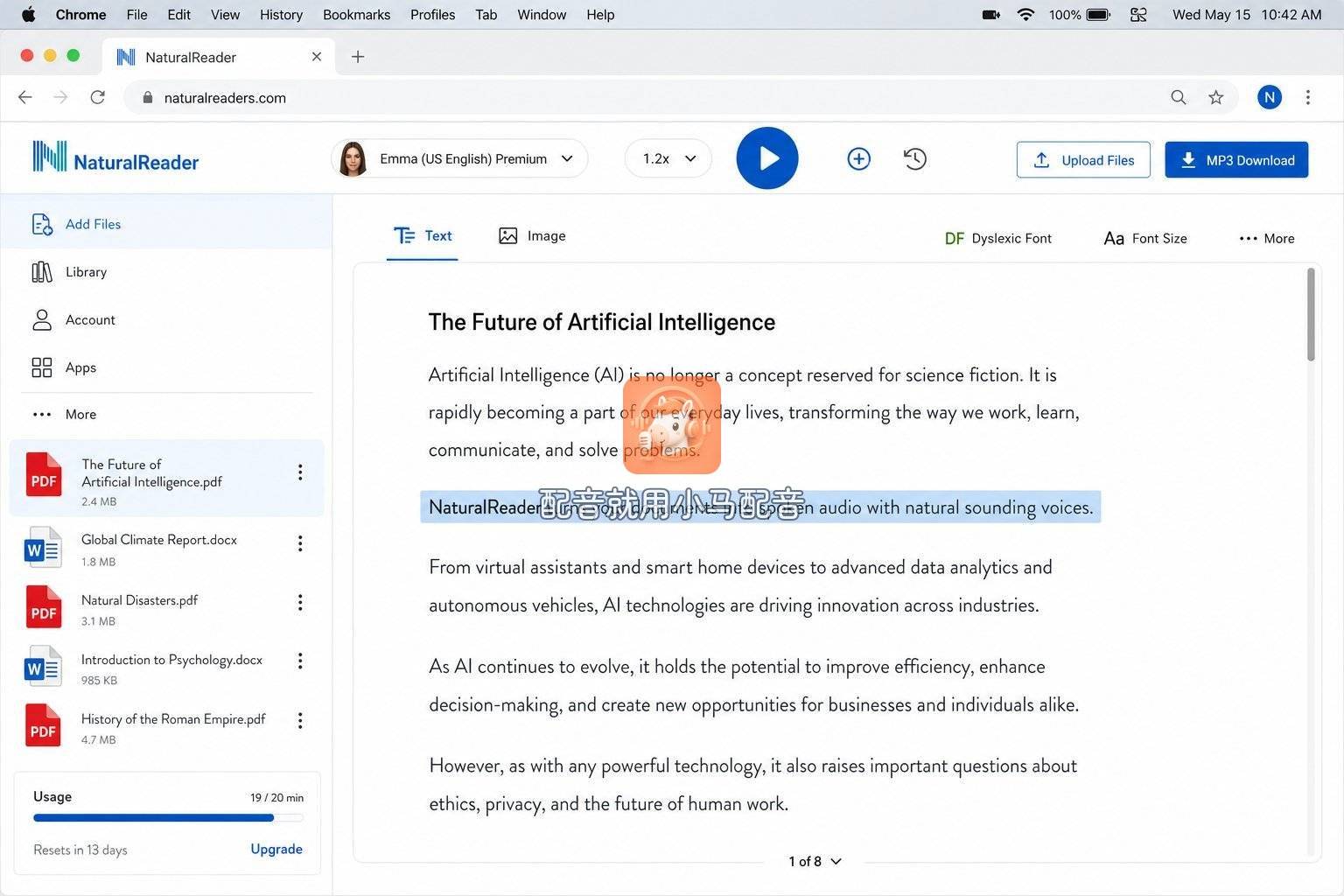Click the browser forward arrow
The image size is (1344, 896).
point(60,97)
